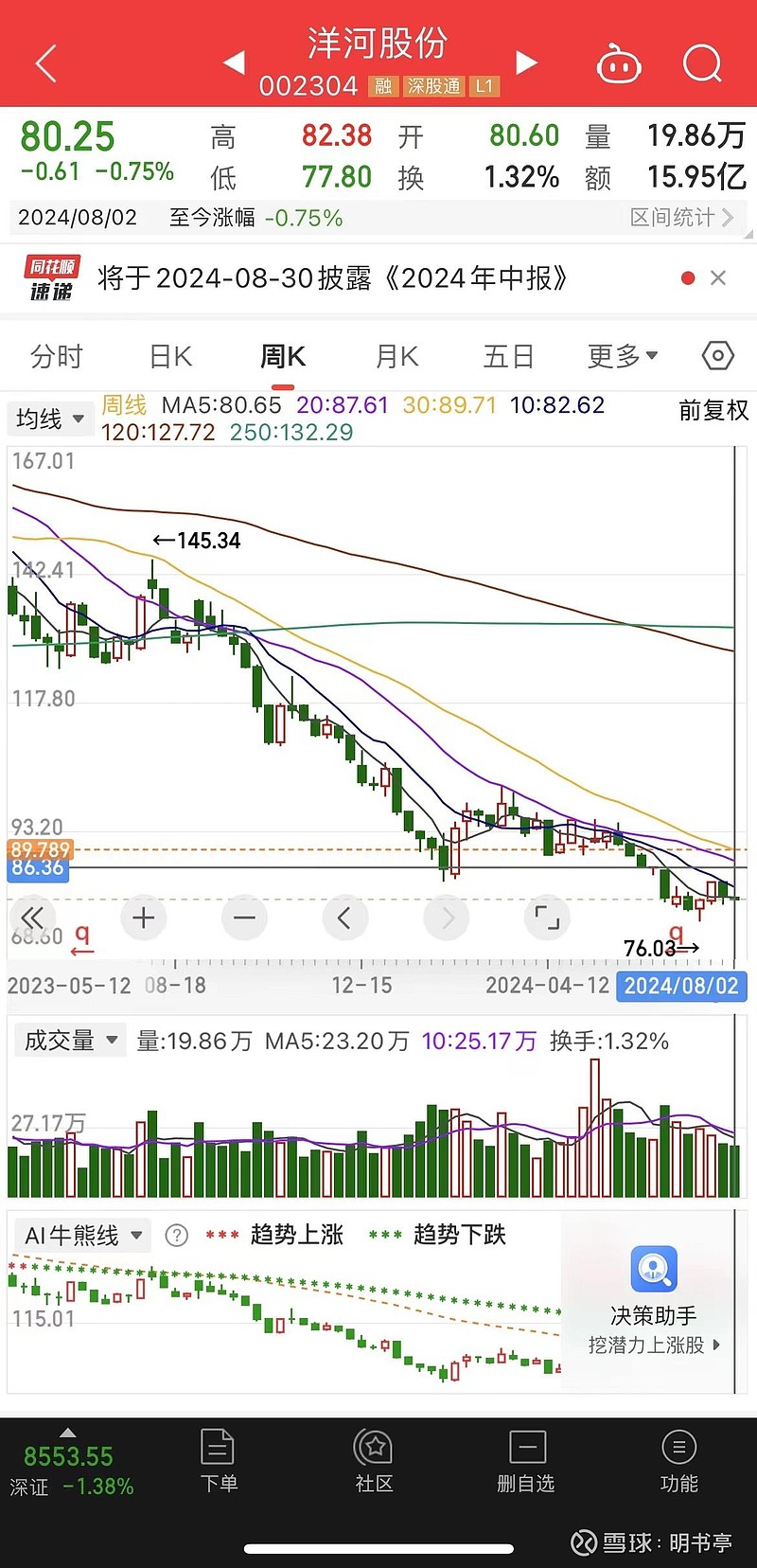Close the 2024年中报 news banner
The width and height of the screenshot is (757, 1568).
718,277
